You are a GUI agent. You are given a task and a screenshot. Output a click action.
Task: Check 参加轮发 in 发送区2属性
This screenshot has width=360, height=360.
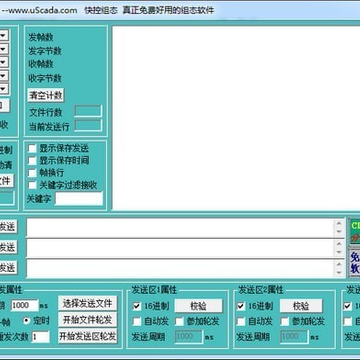tap(284, 321)
